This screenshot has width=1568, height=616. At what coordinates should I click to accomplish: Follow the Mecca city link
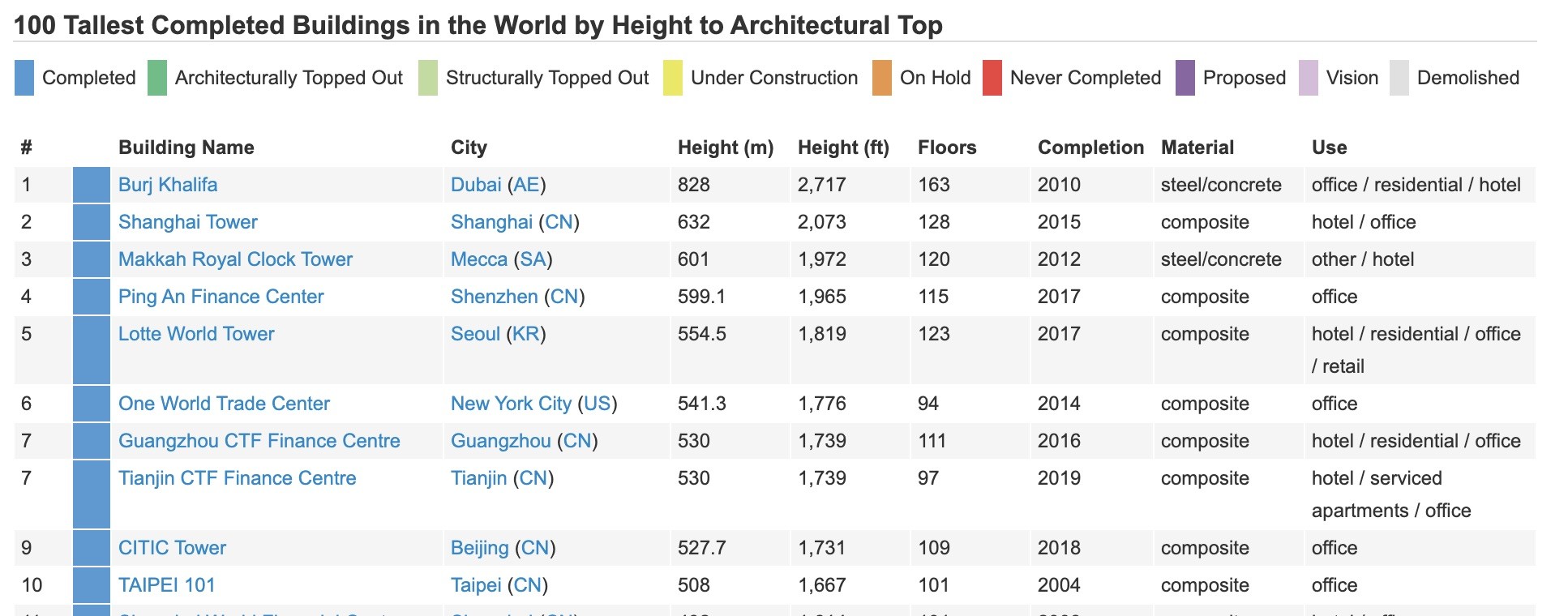pos(479,259)
